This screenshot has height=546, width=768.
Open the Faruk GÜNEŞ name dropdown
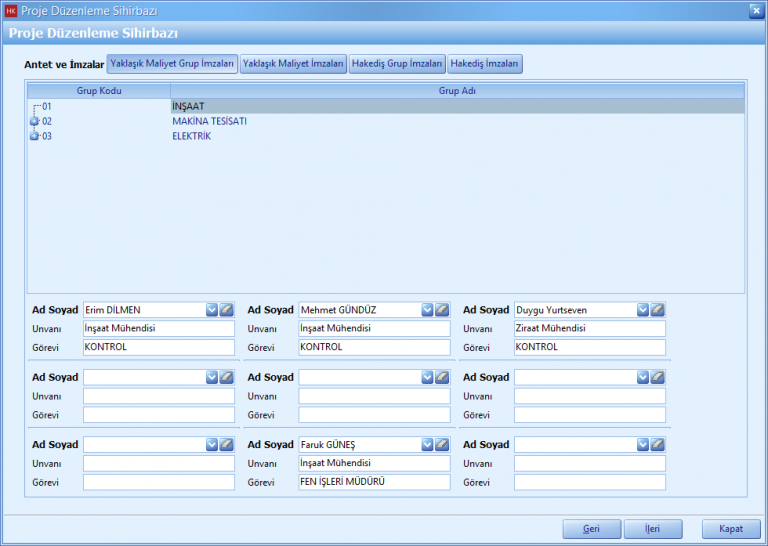[x=427, y=444]
